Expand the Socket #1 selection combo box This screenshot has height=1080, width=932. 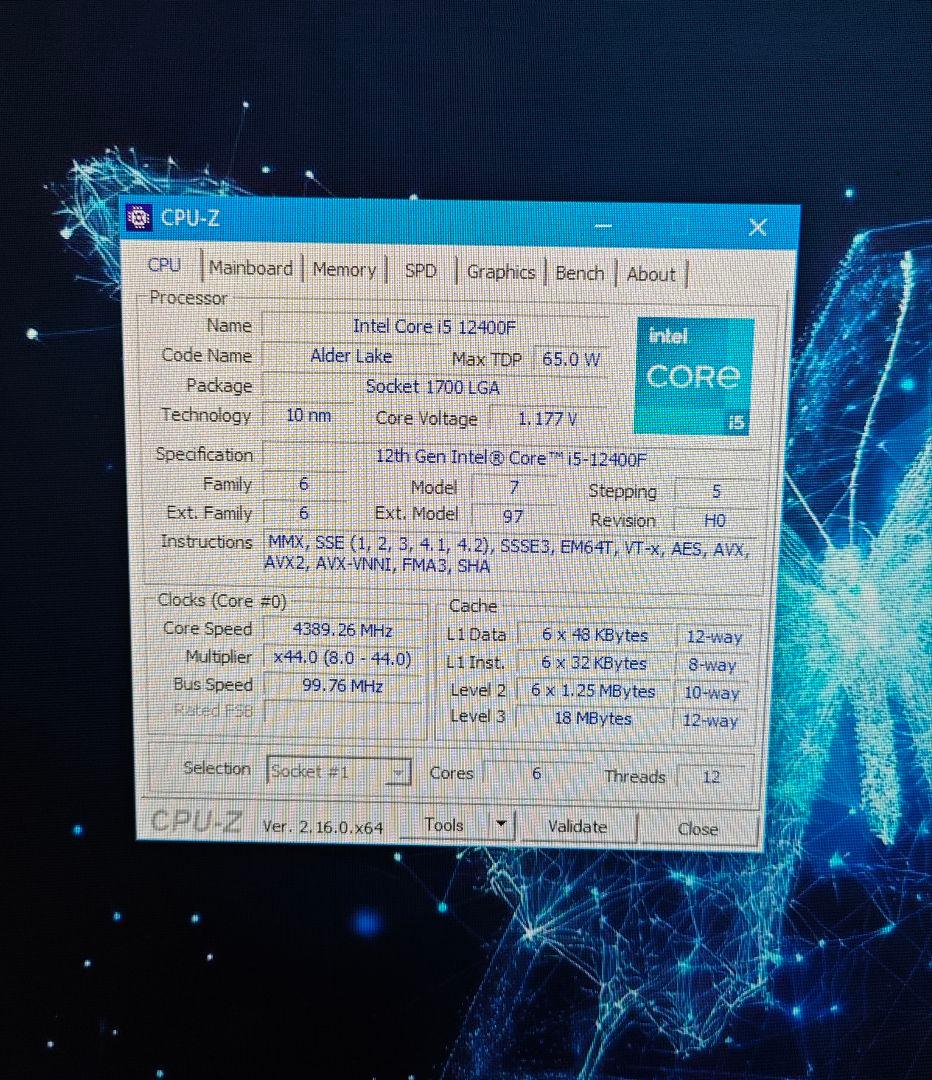338,771
